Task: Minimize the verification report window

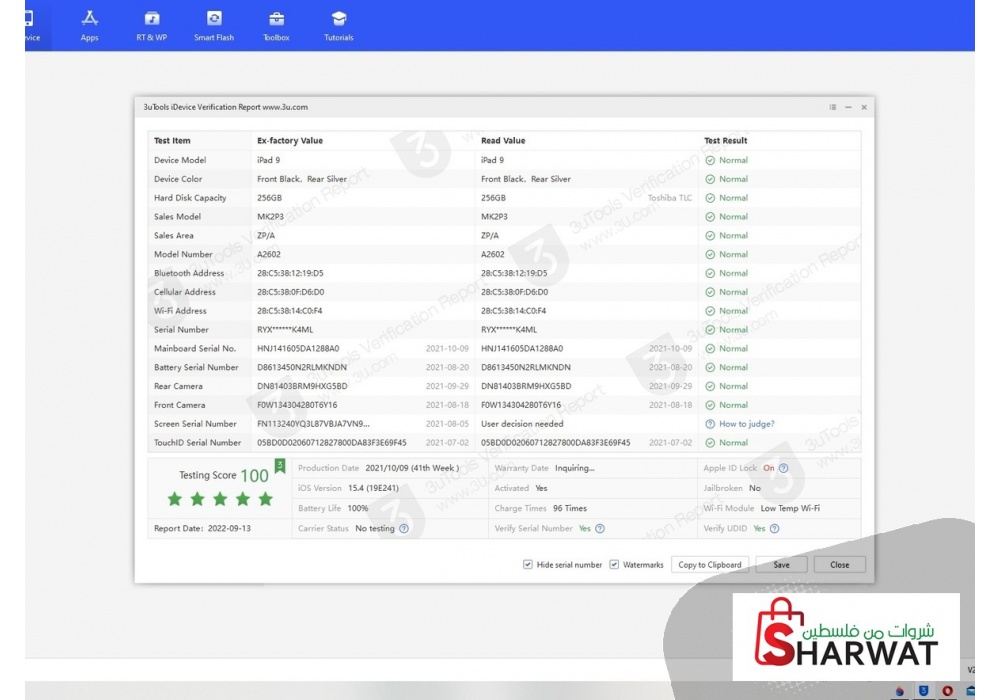Action: click(848, 107)
